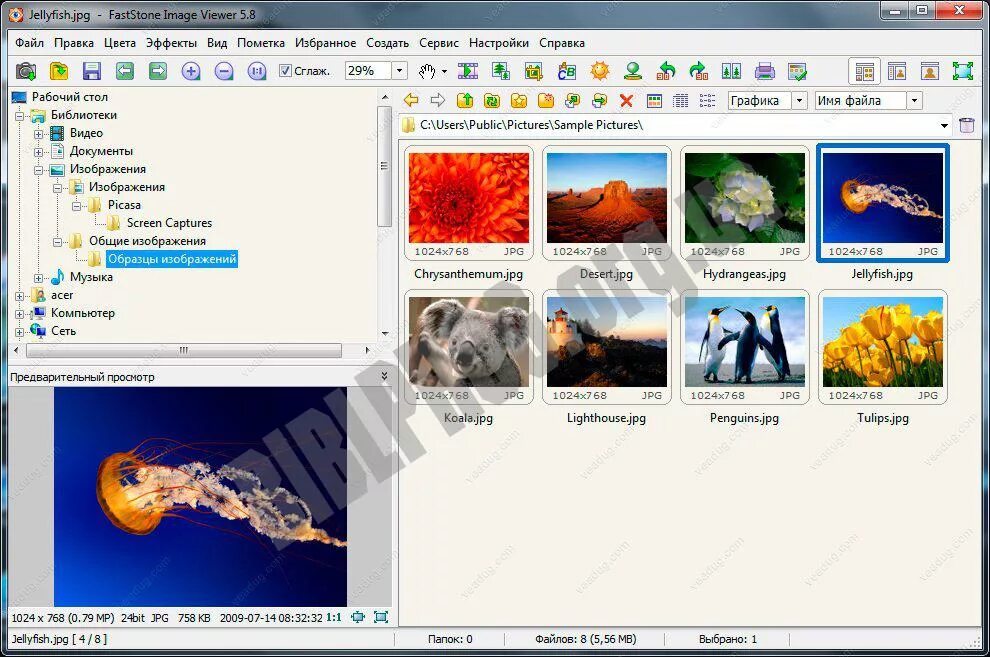Click the actual size 1:1 toolbar icon
This screenshot has width=990, height=657.
point(256,71)
